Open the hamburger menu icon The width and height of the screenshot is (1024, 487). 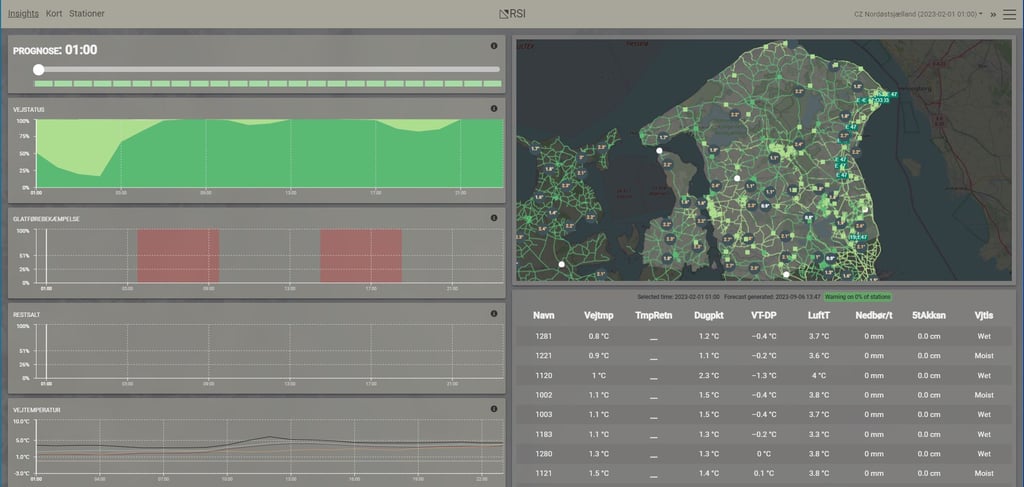[1009, 14]
